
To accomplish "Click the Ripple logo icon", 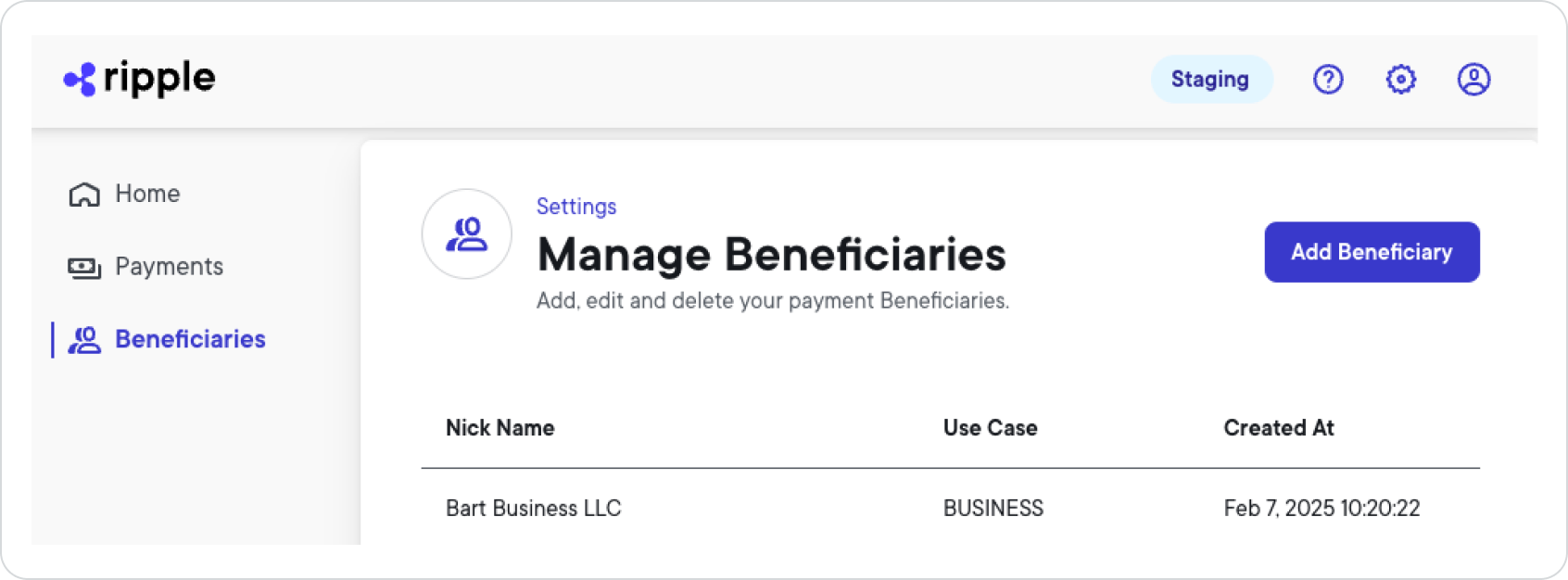I will pos(80,80).
